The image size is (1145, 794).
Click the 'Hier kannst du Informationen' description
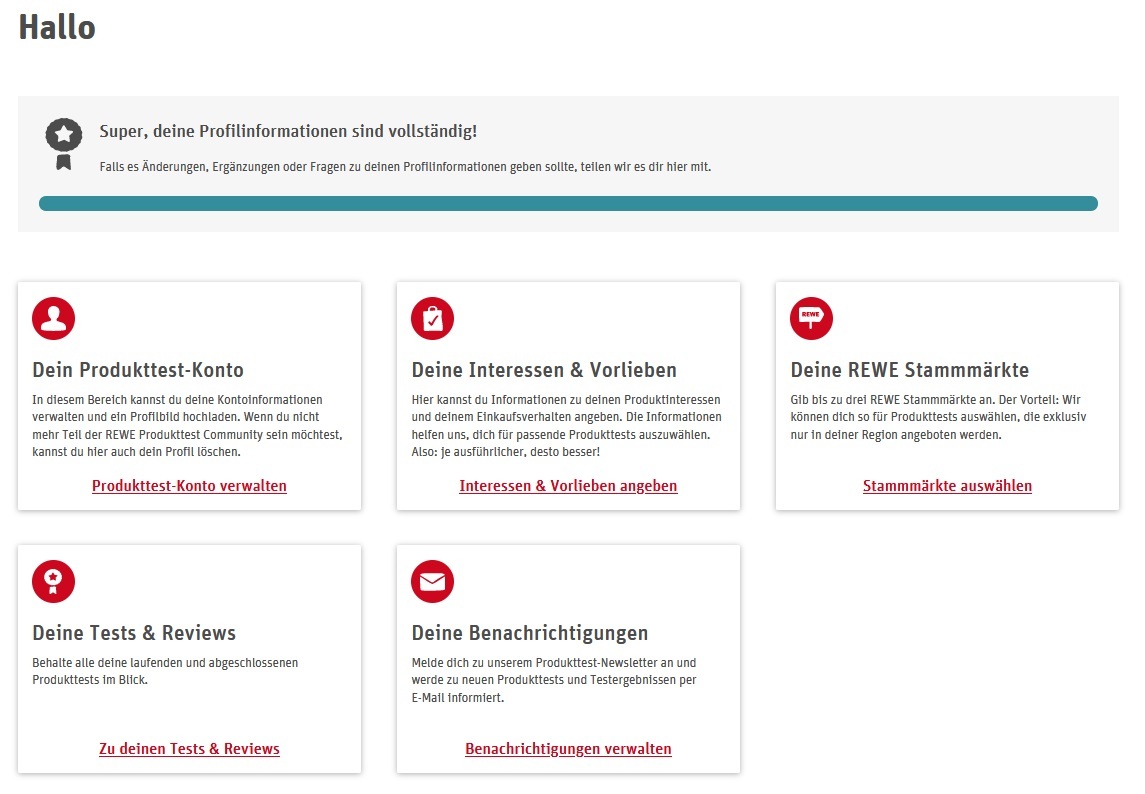click(567, 426)
